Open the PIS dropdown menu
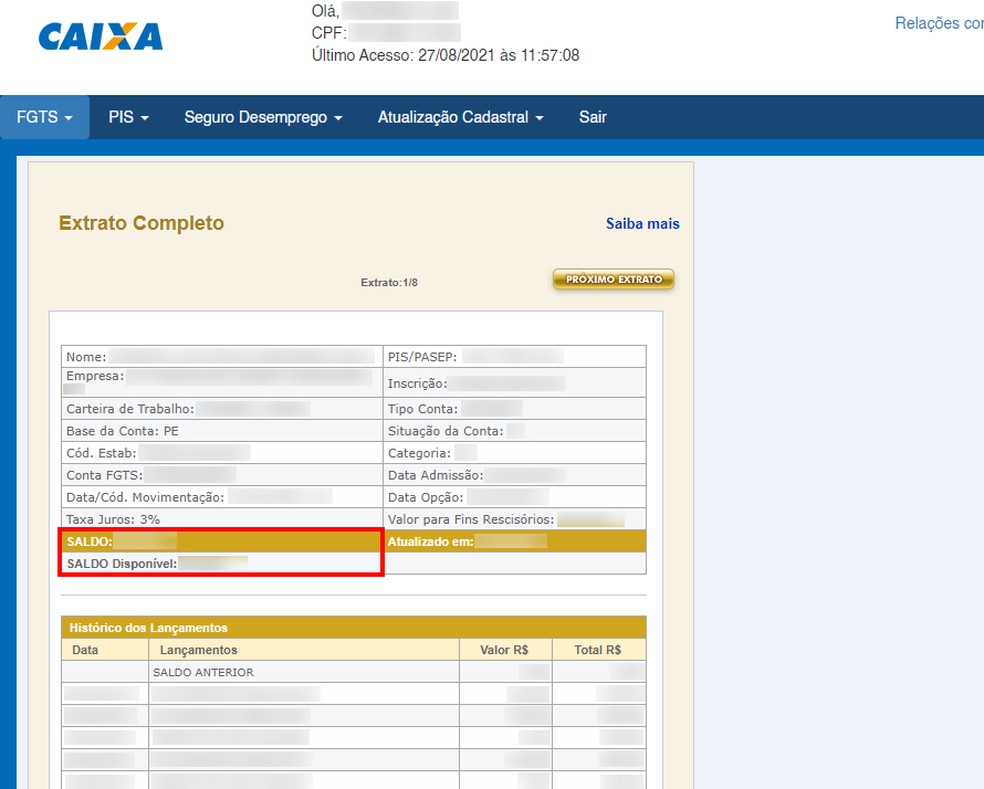The width and height of the screenshot is (984, 789). [x=127, y=116]
